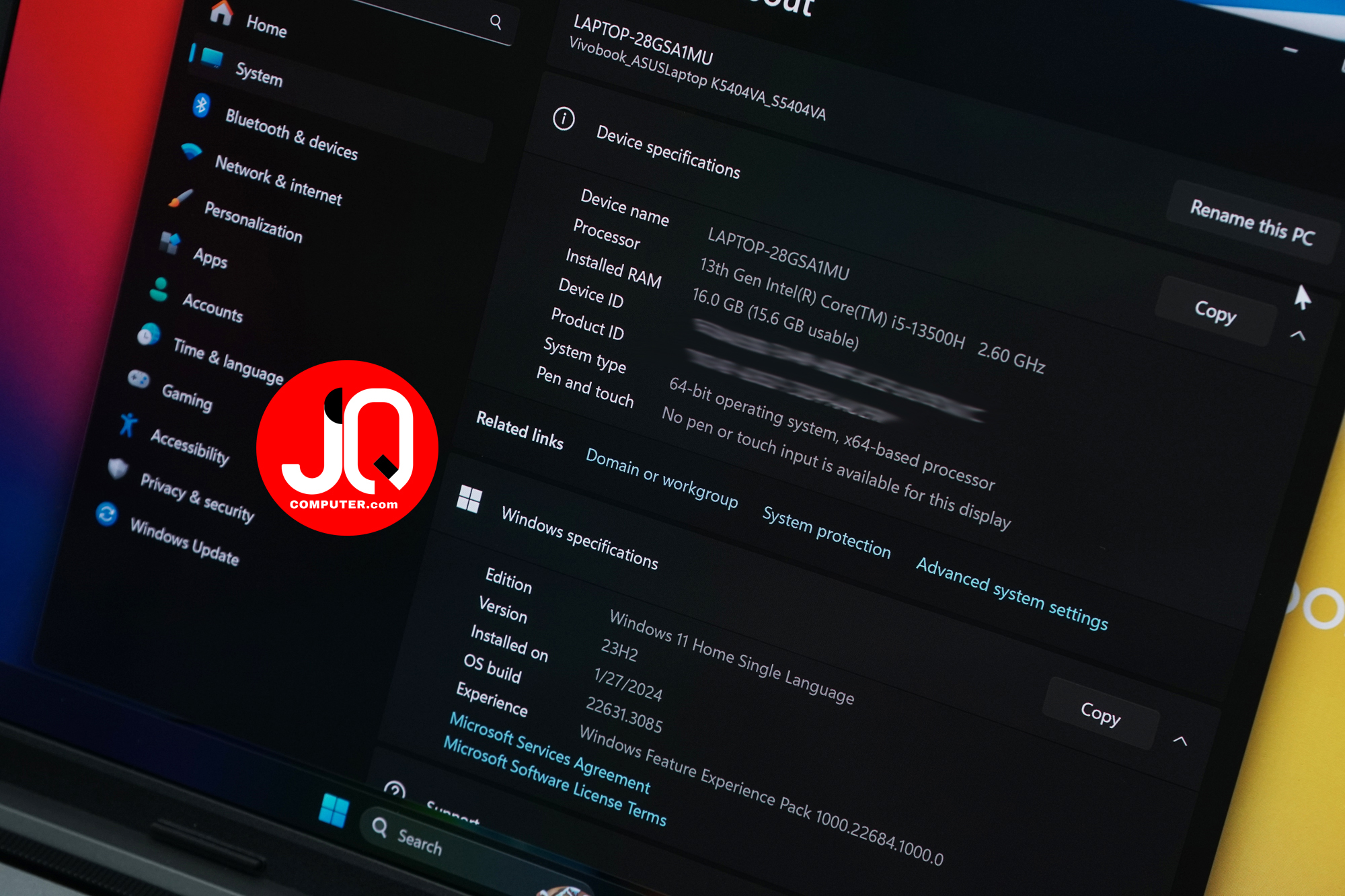Click the Gaming controller icon
Image resolution: width=1345 pixels, height=896 pixels.
coord(139,379)
